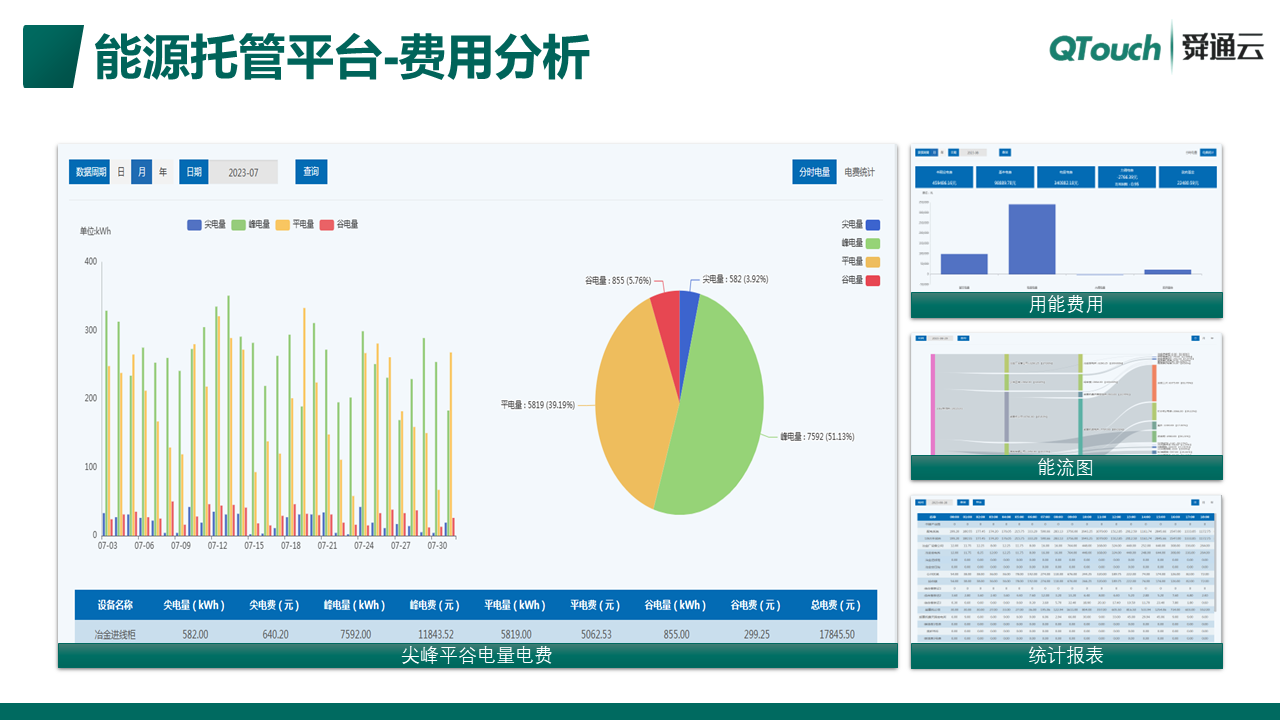The width and height of the screenshot is (1280, 720).
Task: Toggle 峰电量 in the pie chart legend
Action: pos(873,242)
